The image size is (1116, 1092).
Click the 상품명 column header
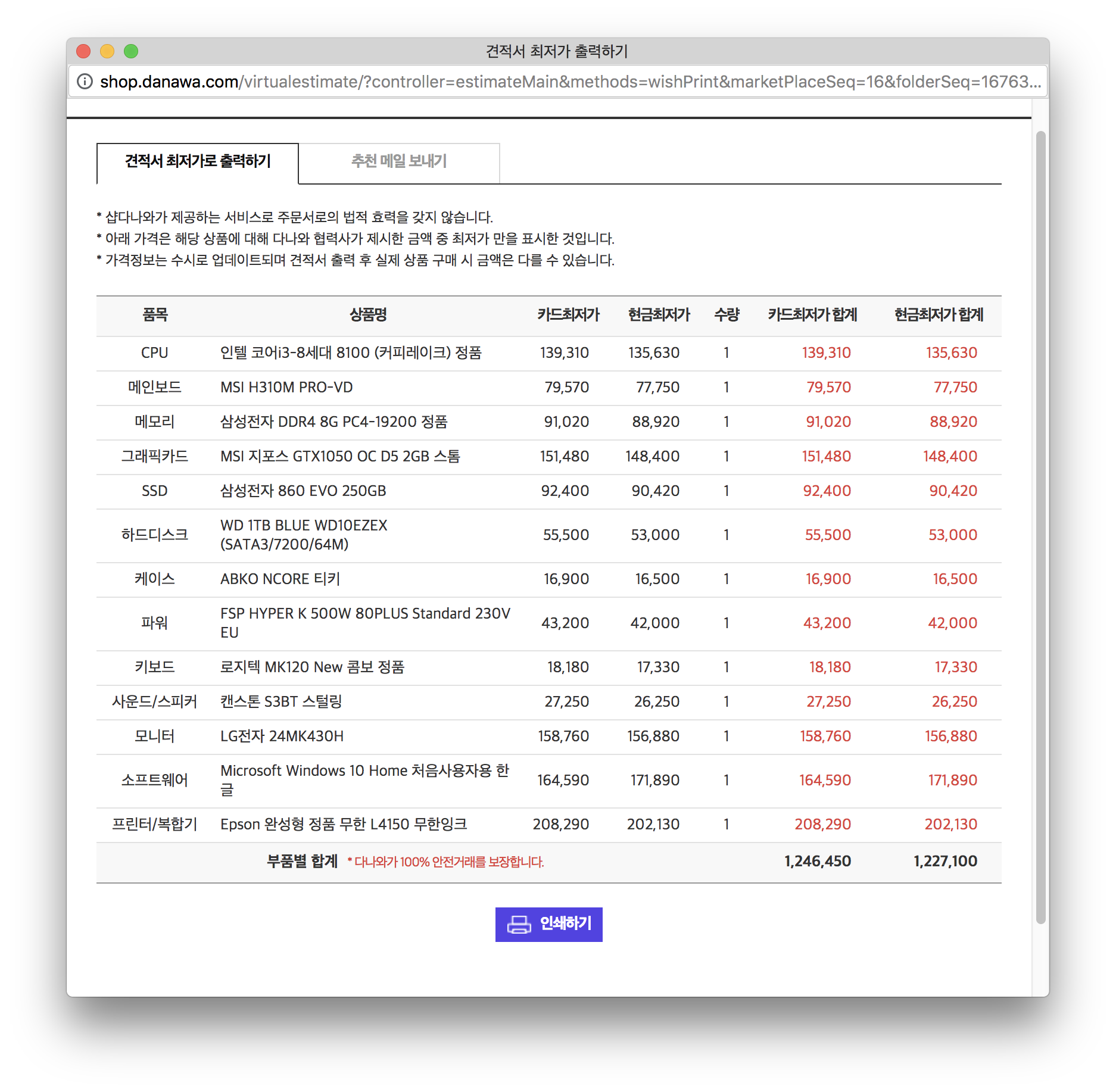(368, 315)
